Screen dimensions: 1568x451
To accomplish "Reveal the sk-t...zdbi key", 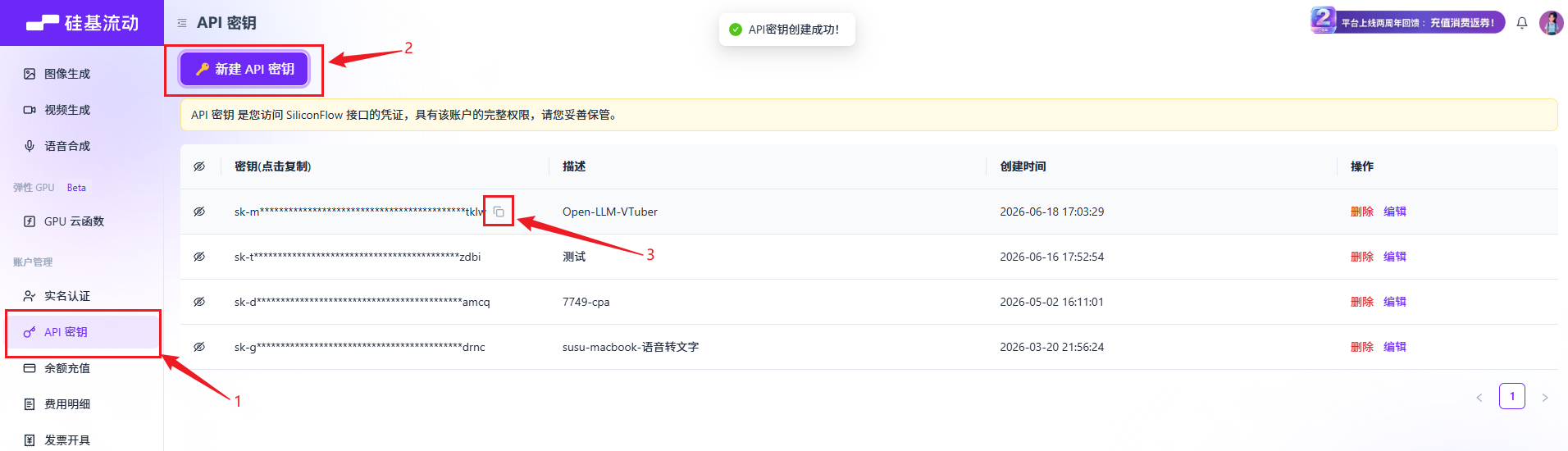I will [199, 257].
